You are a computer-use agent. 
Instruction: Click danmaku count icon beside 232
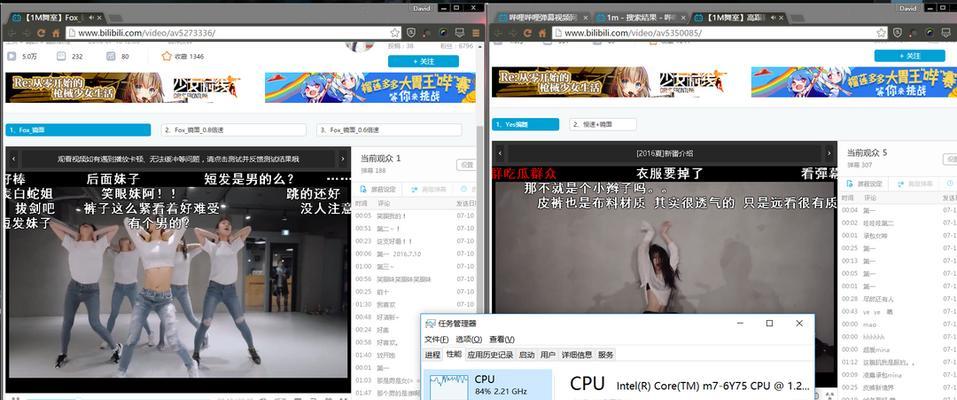[61, 56]
